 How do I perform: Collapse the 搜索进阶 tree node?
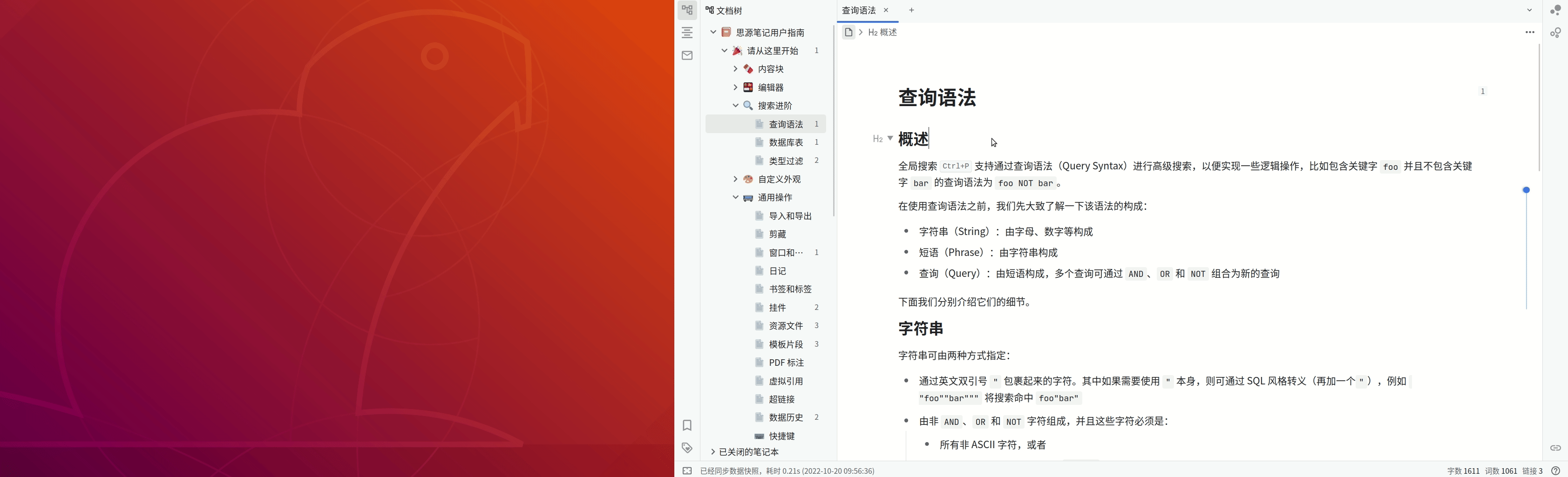point(735,105)
